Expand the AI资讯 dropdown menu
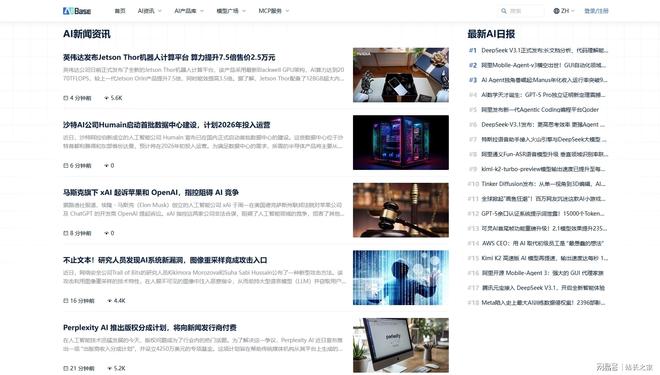The height and width of the screenshot is (375, 660). coord(149,11)
